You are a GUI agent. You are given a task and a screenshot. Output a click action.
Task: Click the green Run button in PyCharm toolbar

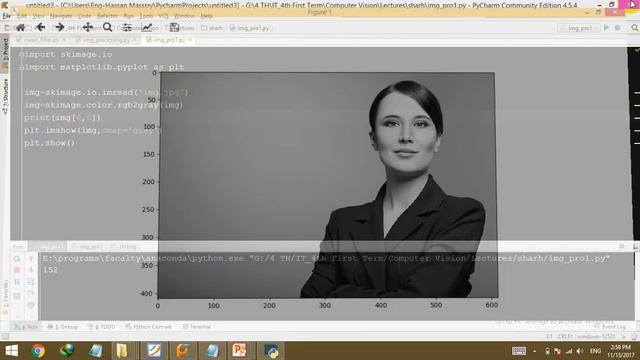pyautogui.click(x=606, y=28)
